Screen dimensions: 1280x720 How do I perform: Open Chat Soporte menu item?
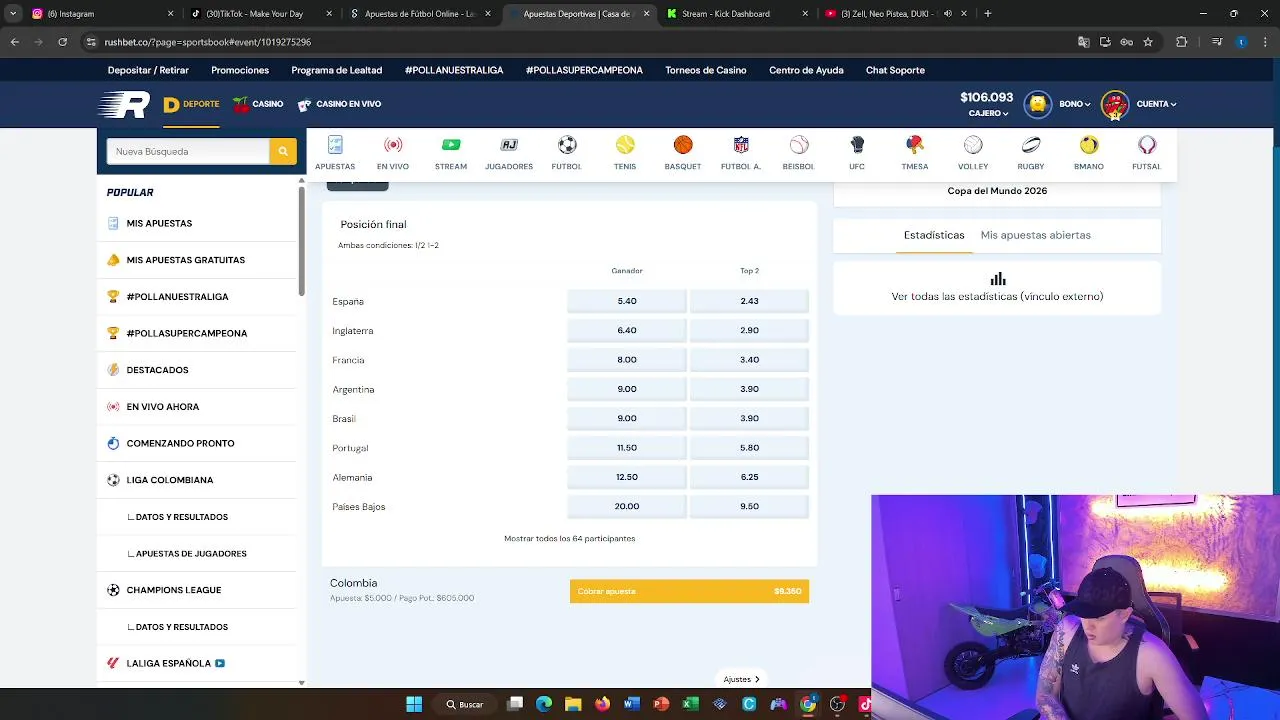[x=895, y=70]
